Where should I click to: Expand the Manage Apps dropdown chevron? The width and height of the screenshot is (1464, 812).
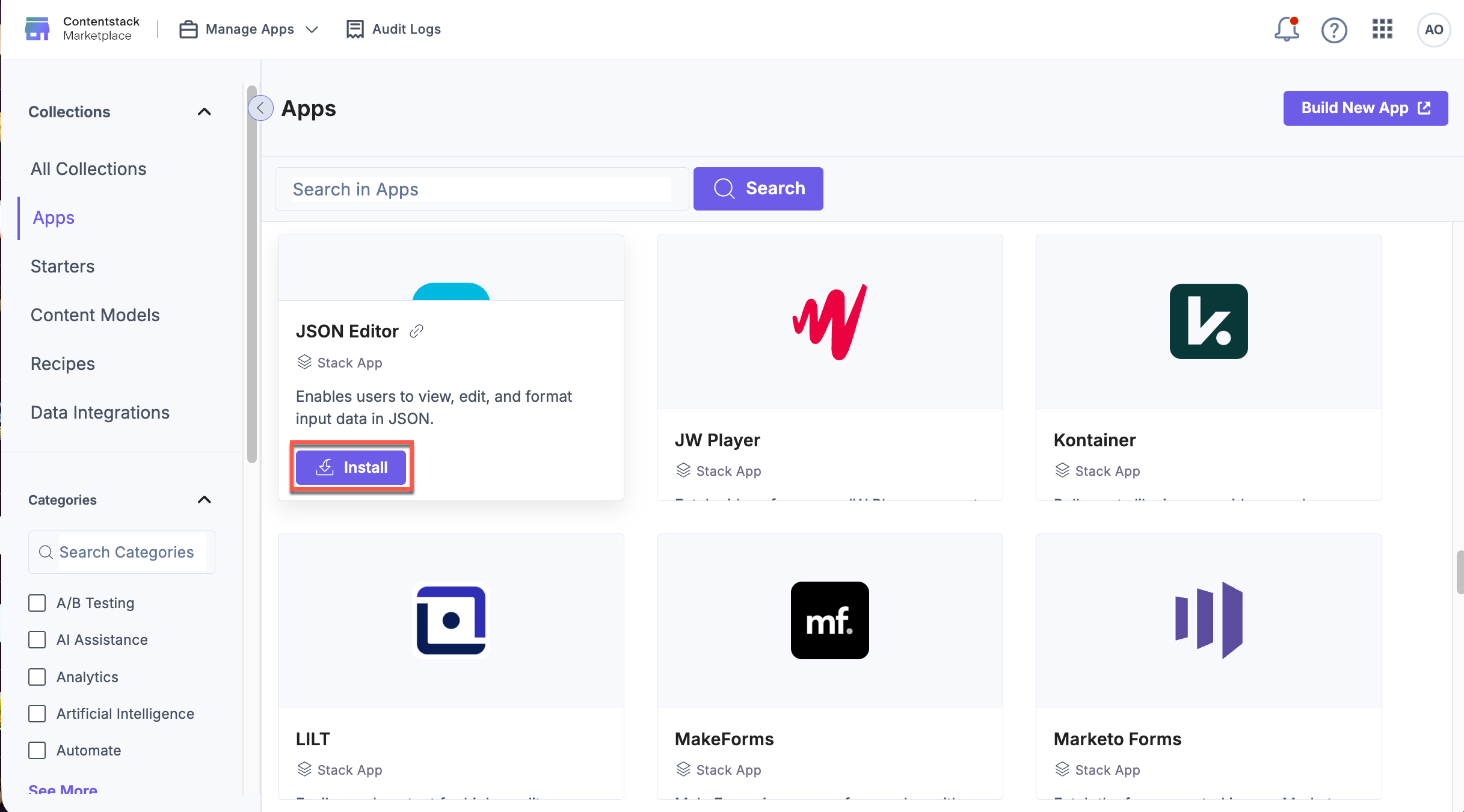pyautogui.click(x=312, y=29)
